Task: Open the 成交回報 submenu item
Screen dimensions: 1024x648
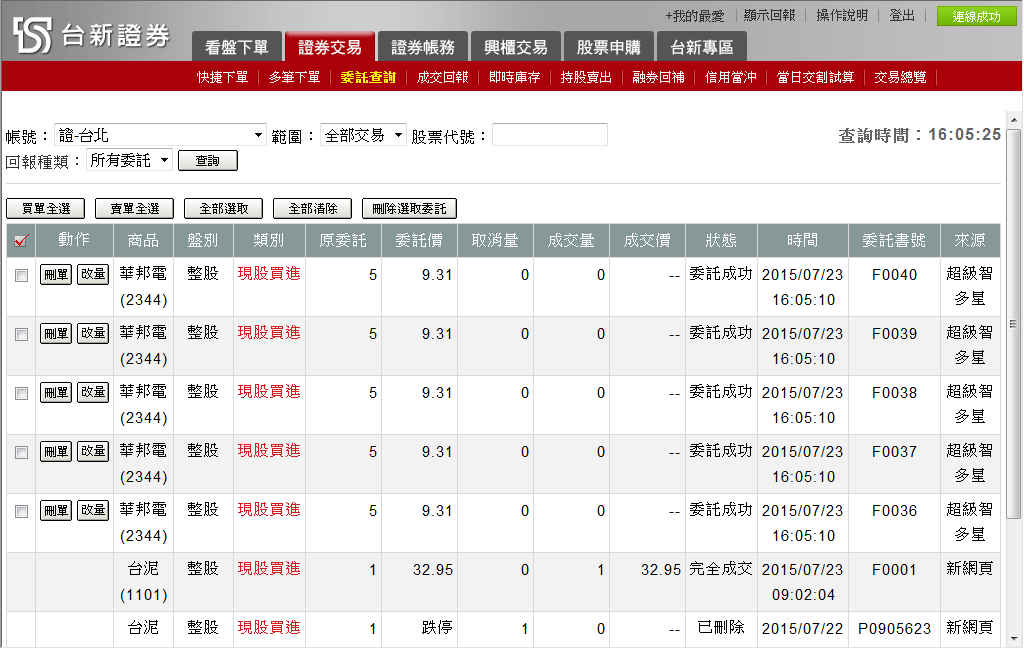Action: click(x=442, y=77)
